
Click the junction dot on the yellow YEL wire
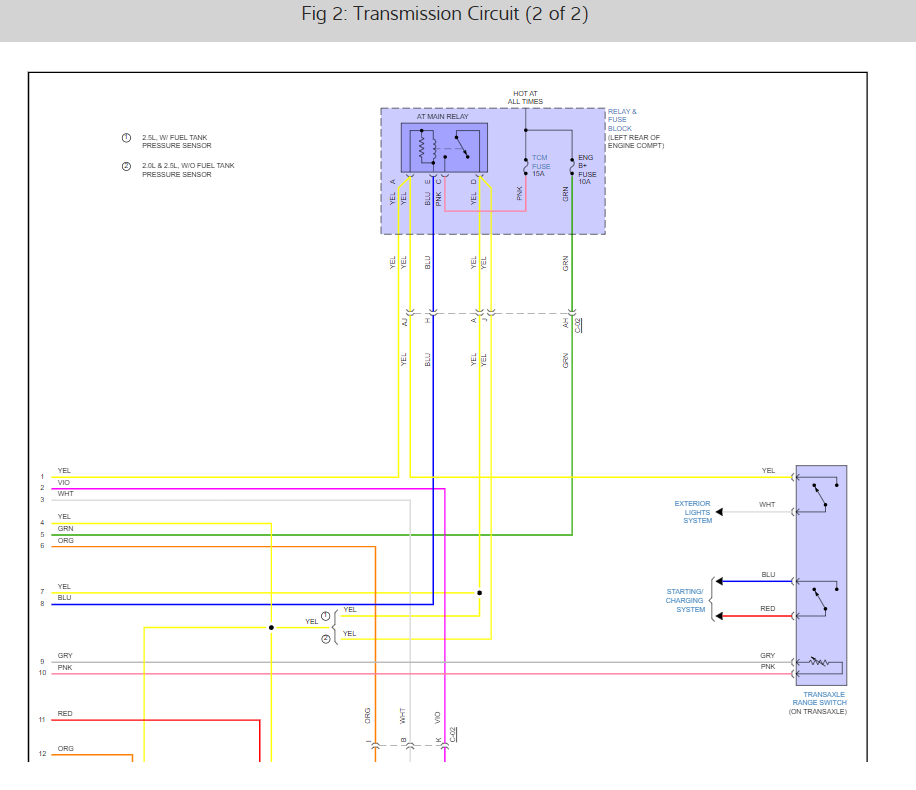[x=480, y=592]
